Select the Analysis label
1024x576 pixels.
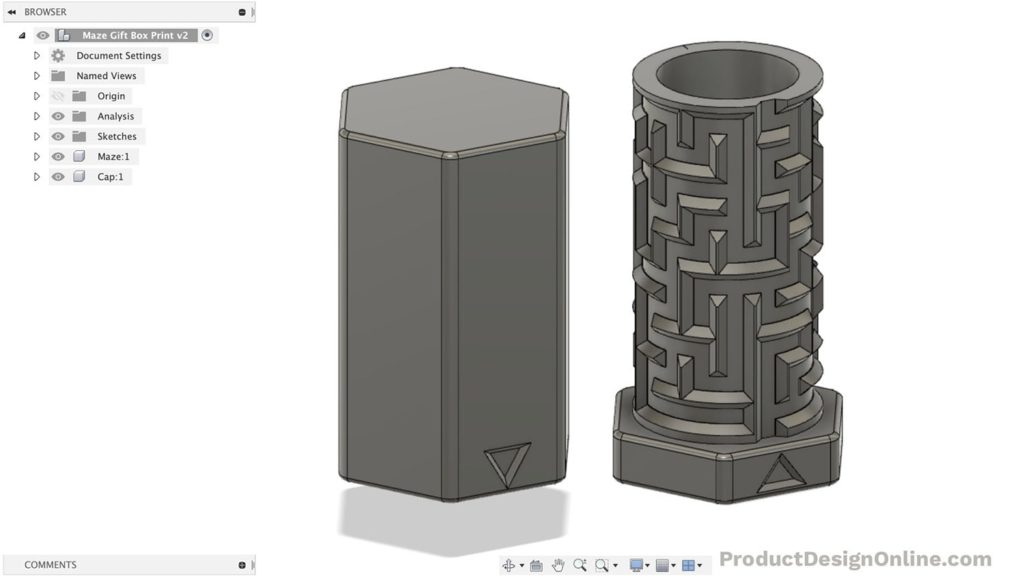pyautogui.click(x=116, y=116)
